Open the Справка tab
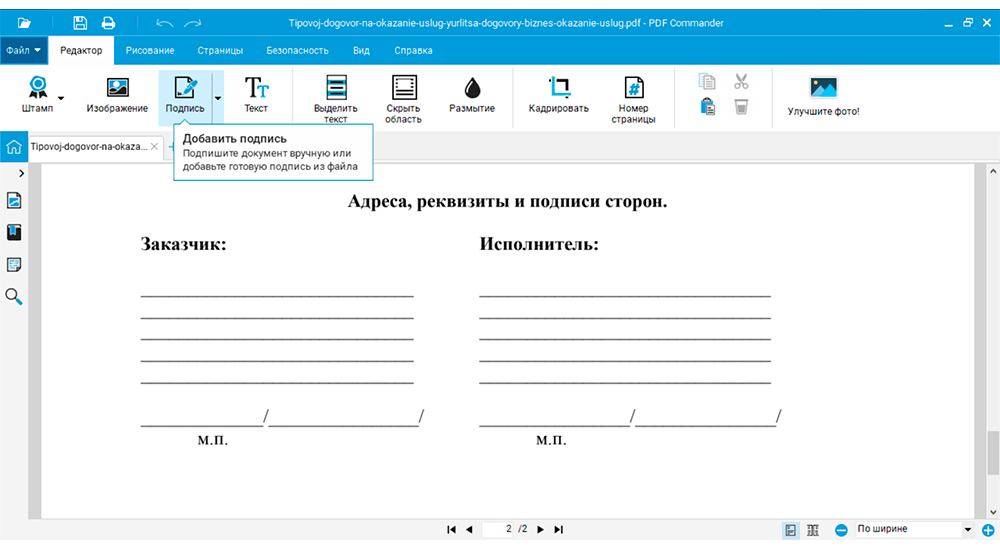Image resolution: width=1000 pixels, height=550 pixels. (413, 50)
